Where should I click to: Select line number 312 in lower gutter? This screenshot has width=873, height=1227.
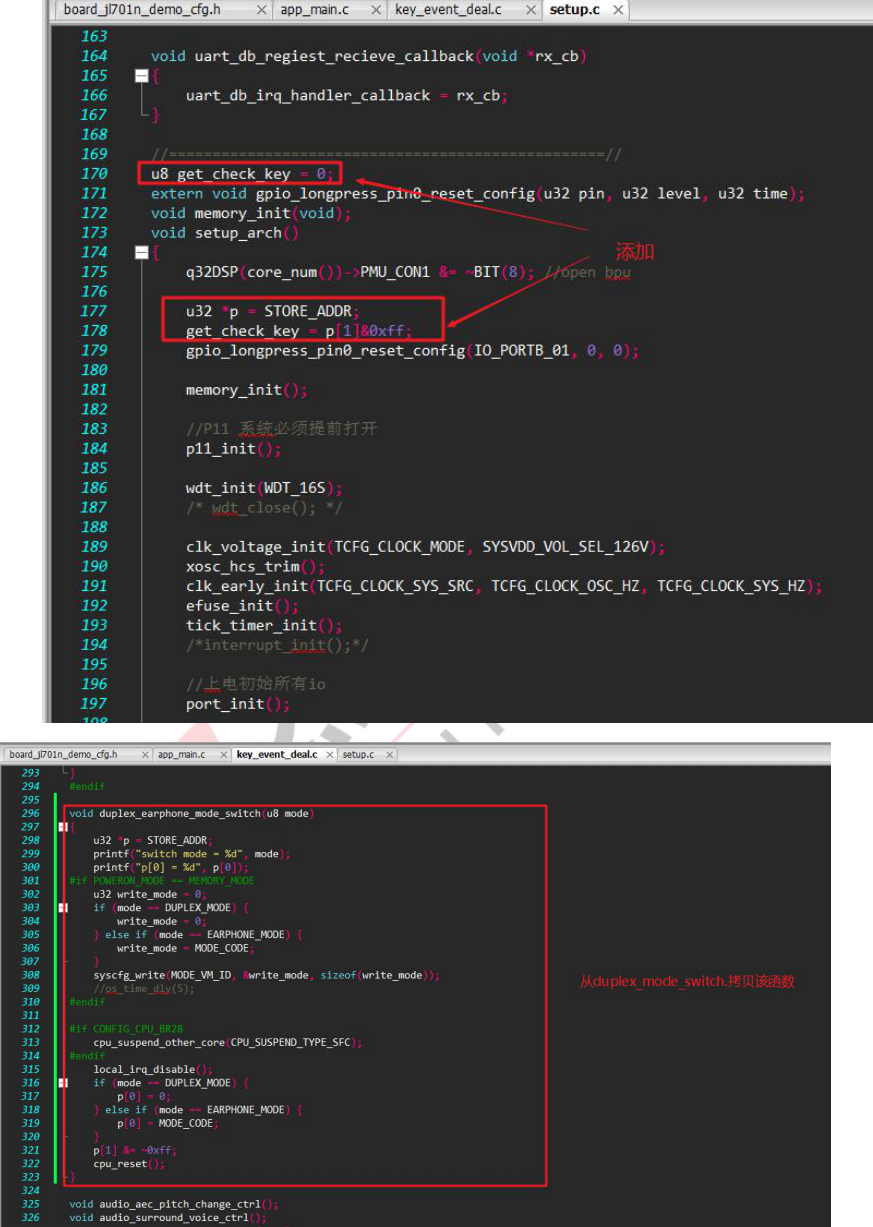click(30, 1029)
